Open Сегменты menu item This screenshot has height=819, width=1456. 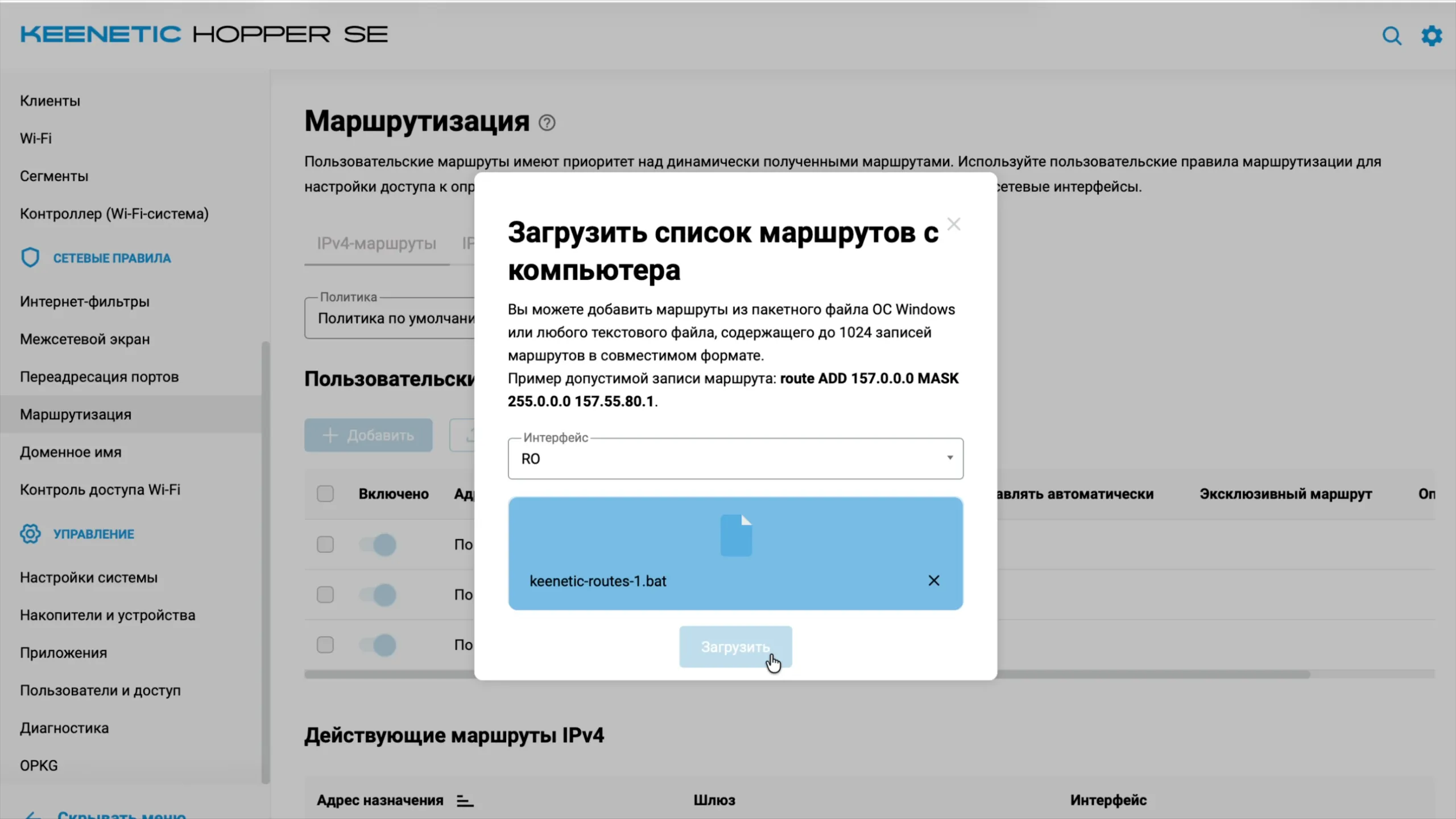coord(54,176)
